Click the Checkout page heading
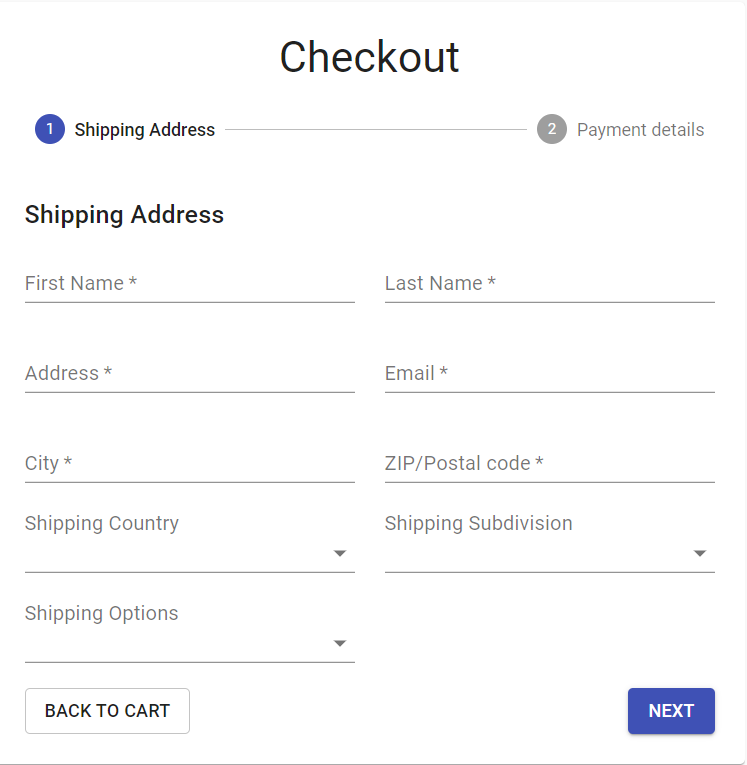The image size is (747, 765). point(370,57)
